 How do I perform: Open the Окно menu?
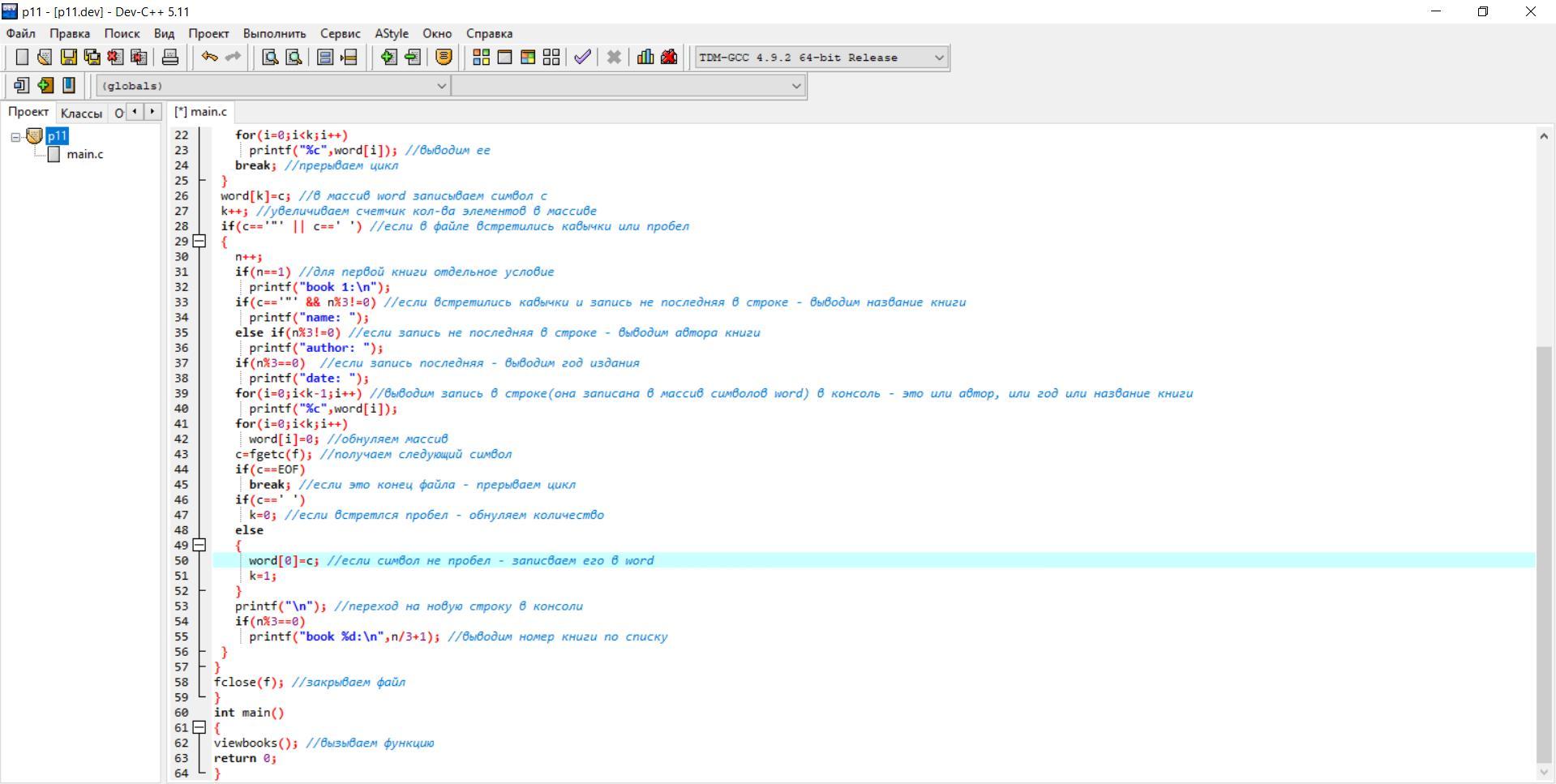tap(437, 33)
